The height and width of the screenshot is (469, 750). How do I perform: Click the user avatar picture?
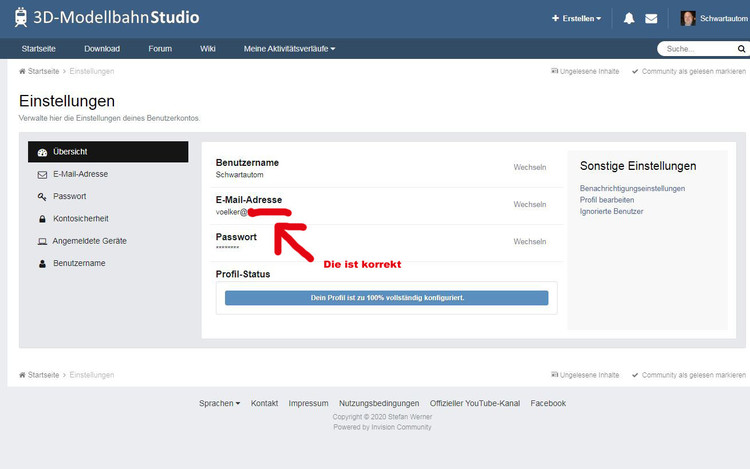[x=688, y=18]
